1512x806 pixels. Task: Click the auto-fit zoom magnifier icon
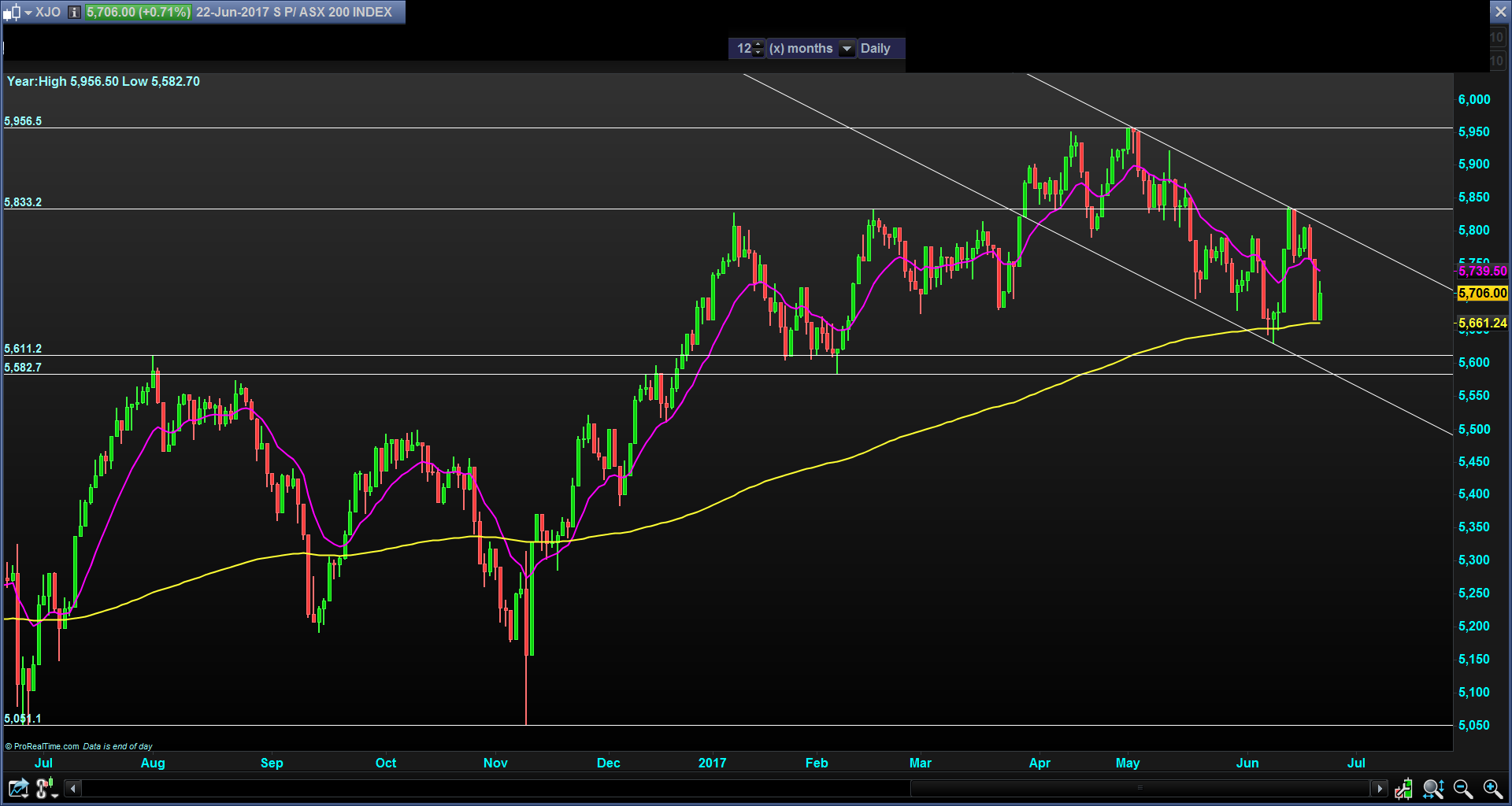tap(1433, 788)
